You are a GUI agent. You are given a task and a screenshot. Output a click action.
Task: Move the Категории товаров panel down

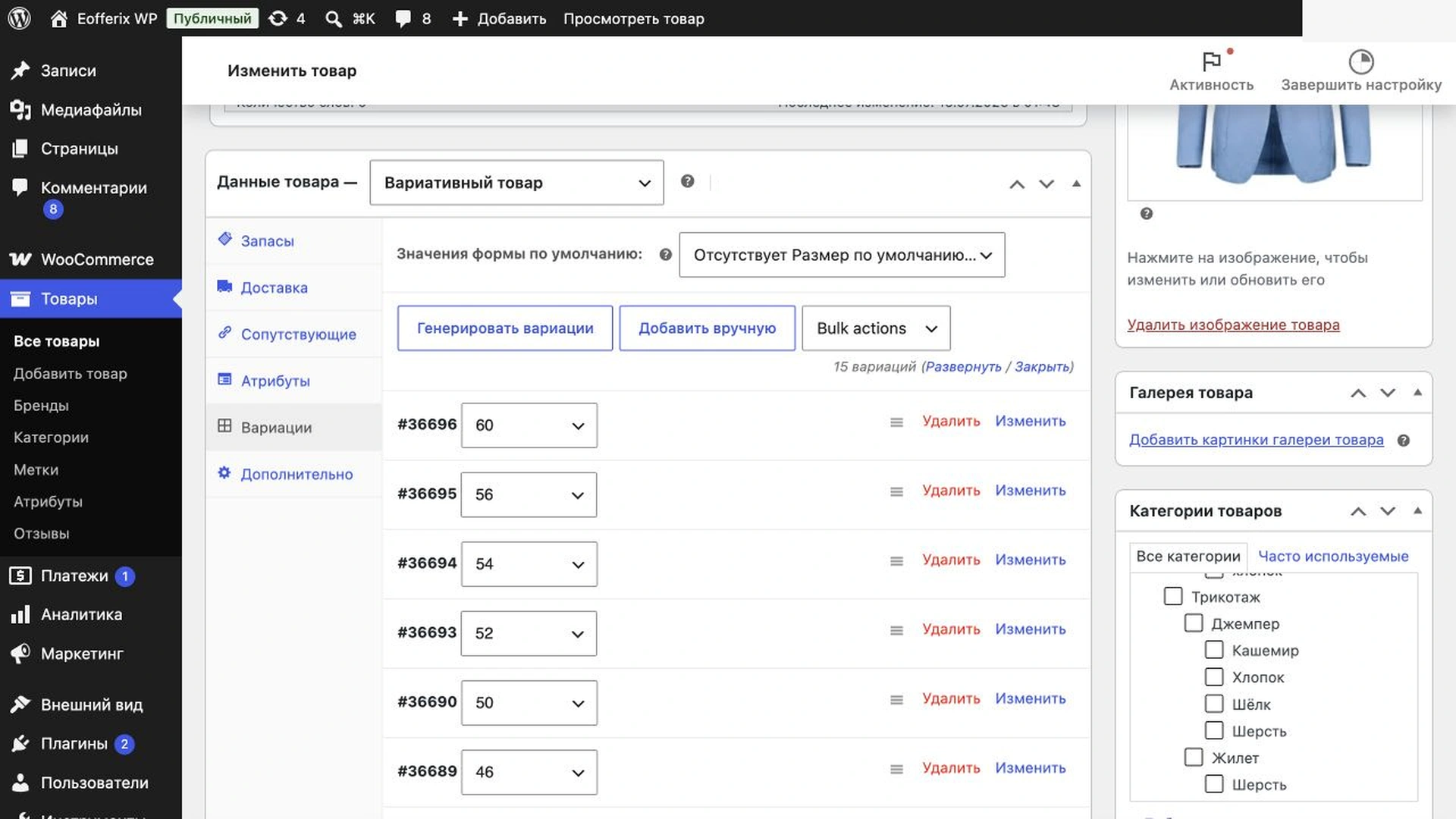click(1388, 511)
